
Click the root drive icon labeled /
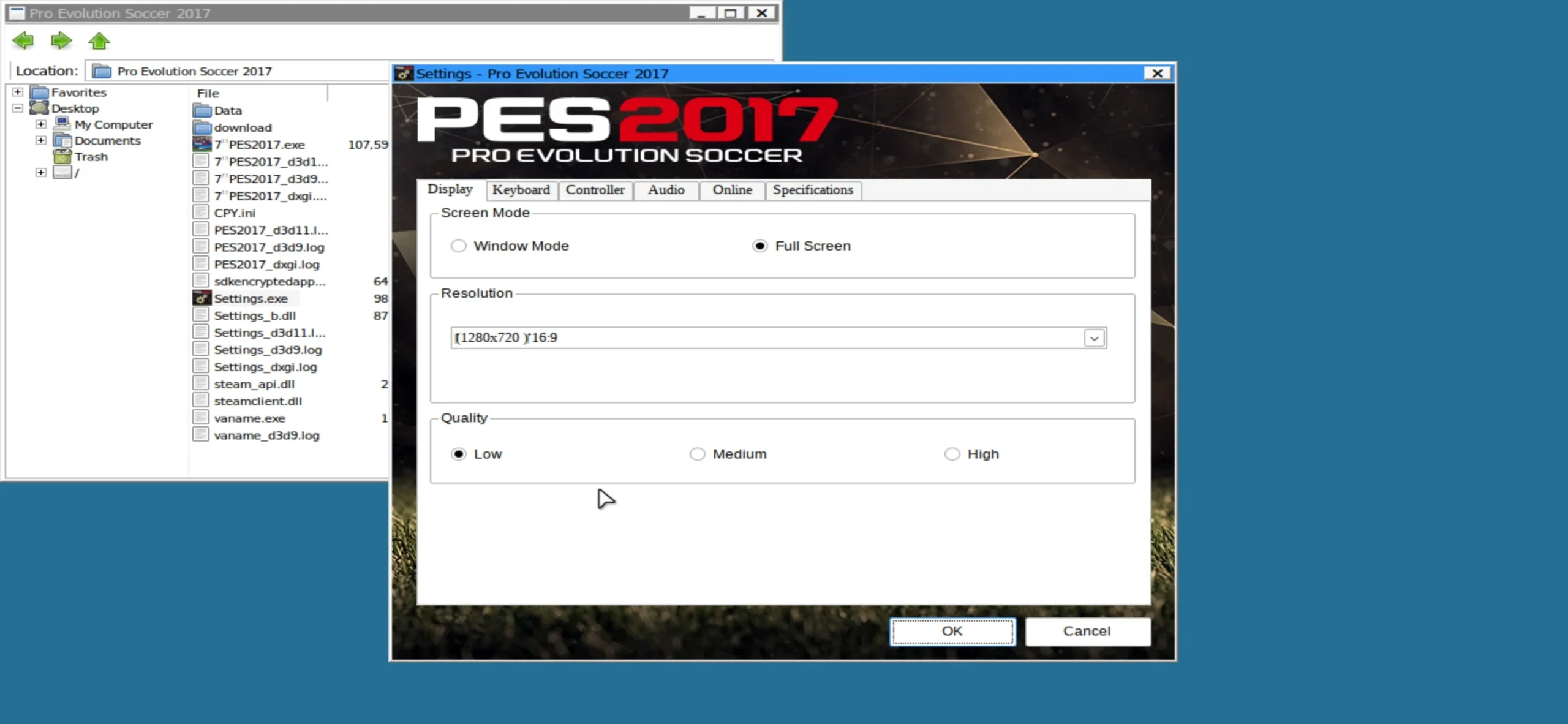pyautogui.click(x=62, y=173)
